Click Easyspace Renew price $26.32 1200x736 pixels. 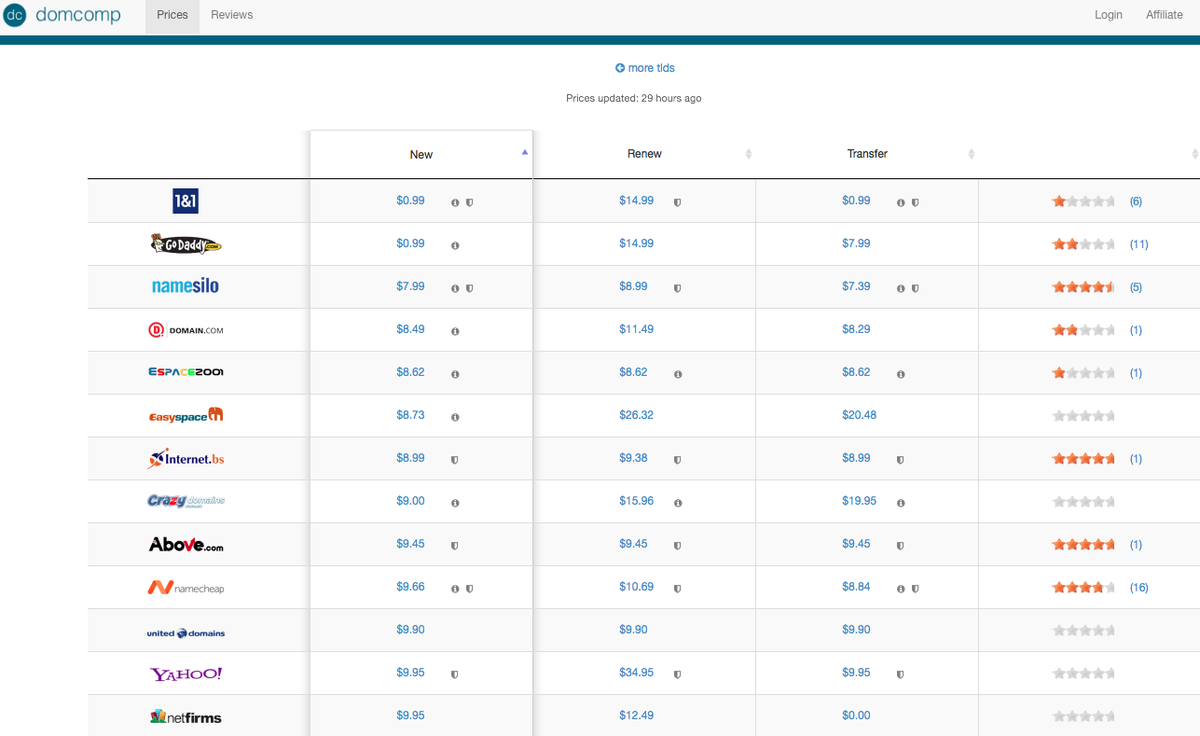(x=636, y=414)
